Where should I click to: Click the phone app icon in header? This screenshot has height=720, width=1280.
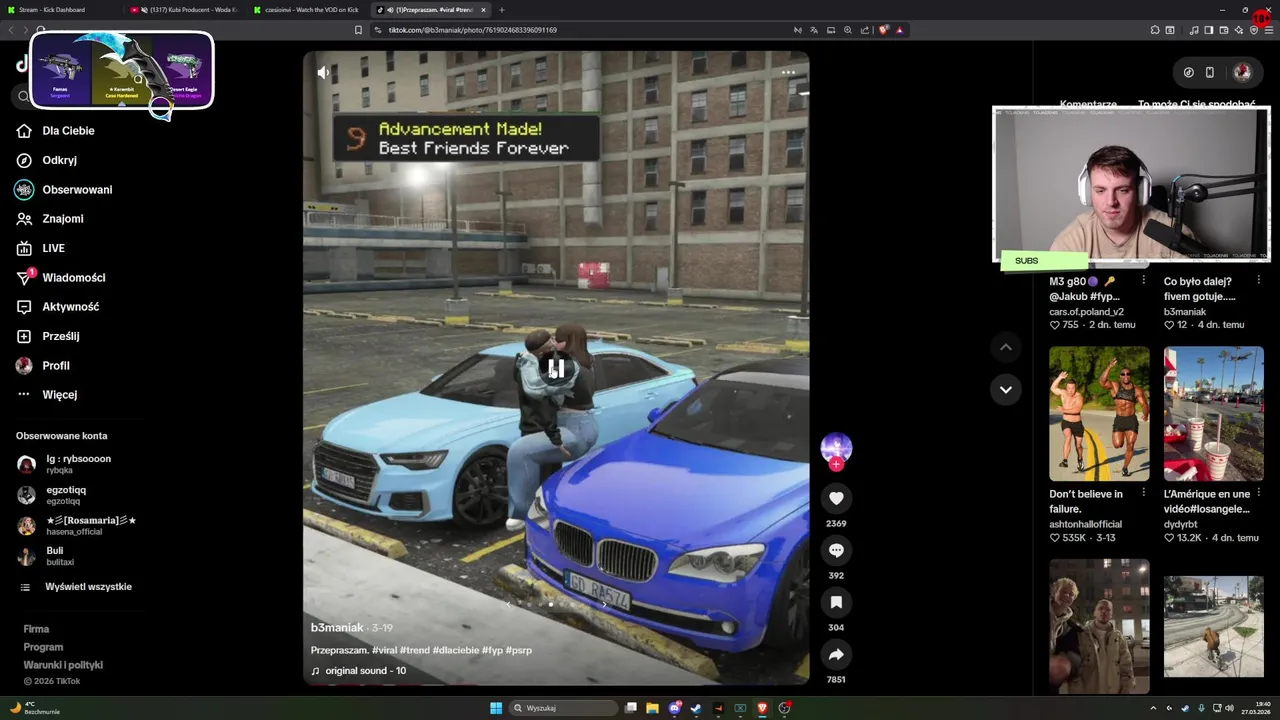[1210, 72]
